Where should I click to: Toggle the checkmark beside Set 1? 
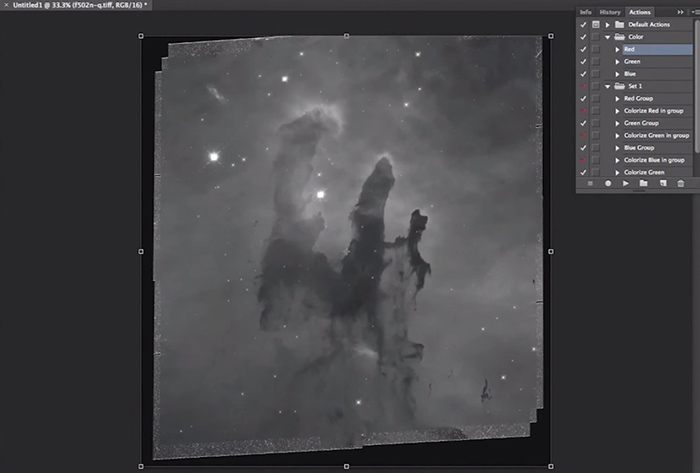point(583,86)
